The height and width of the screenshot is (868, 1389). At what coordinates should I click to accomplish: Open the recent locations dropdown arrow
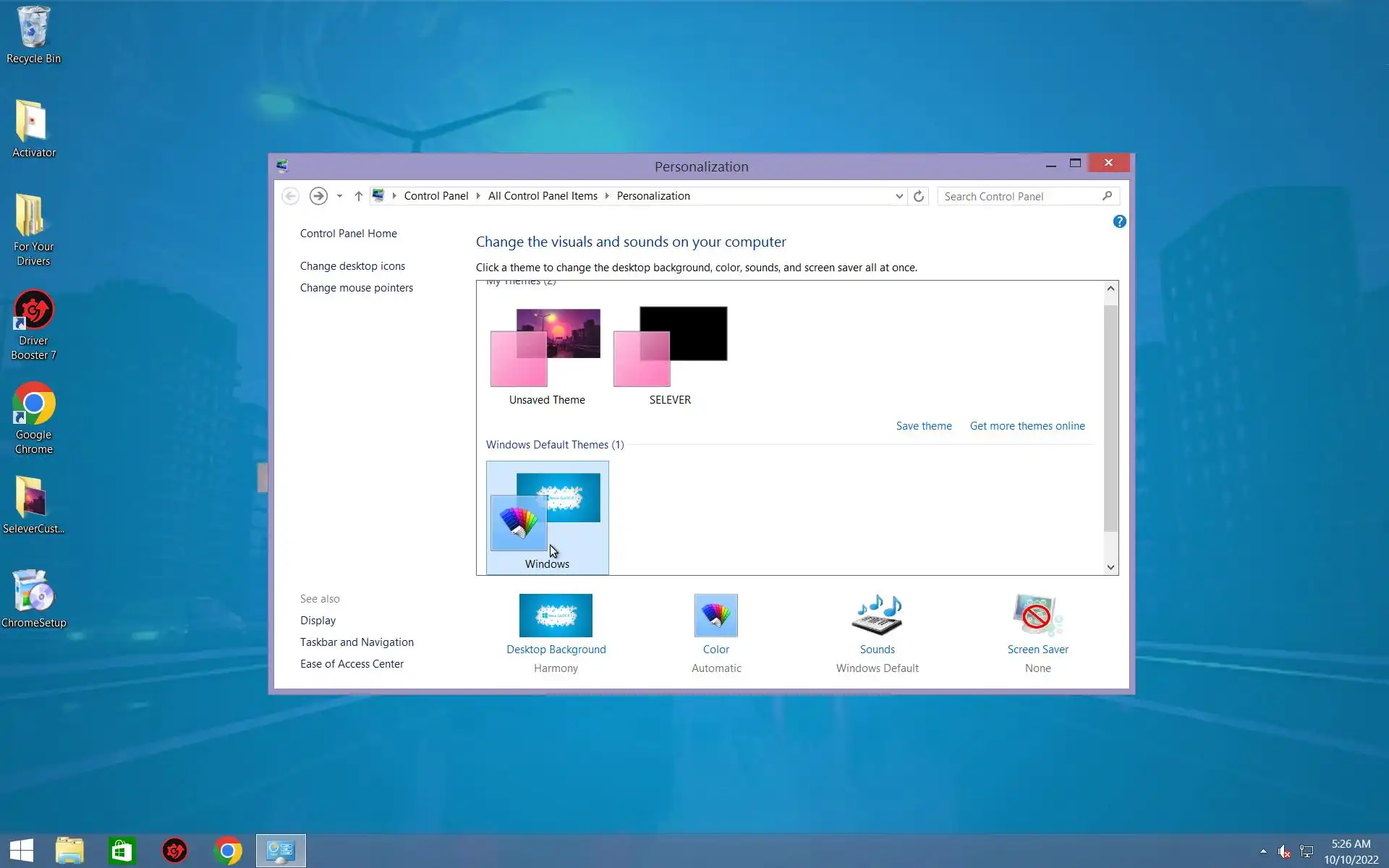(339, 196)
